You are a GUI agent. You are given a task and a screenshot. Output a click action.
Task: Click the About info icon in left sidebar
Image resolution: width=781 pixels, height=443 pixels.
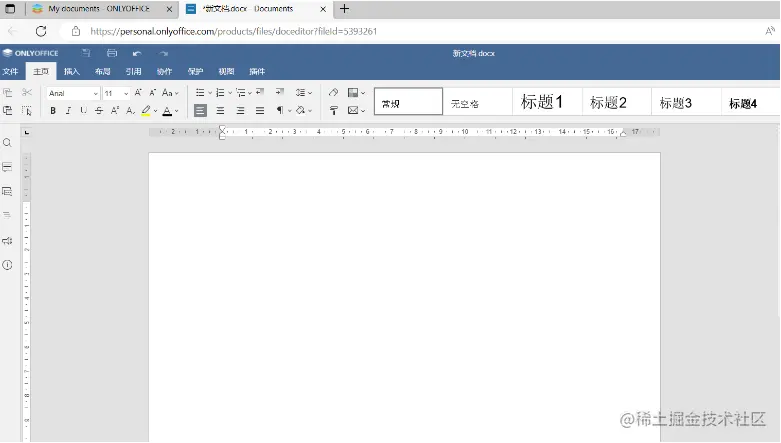pyautogui.click(x=7, y=265)
